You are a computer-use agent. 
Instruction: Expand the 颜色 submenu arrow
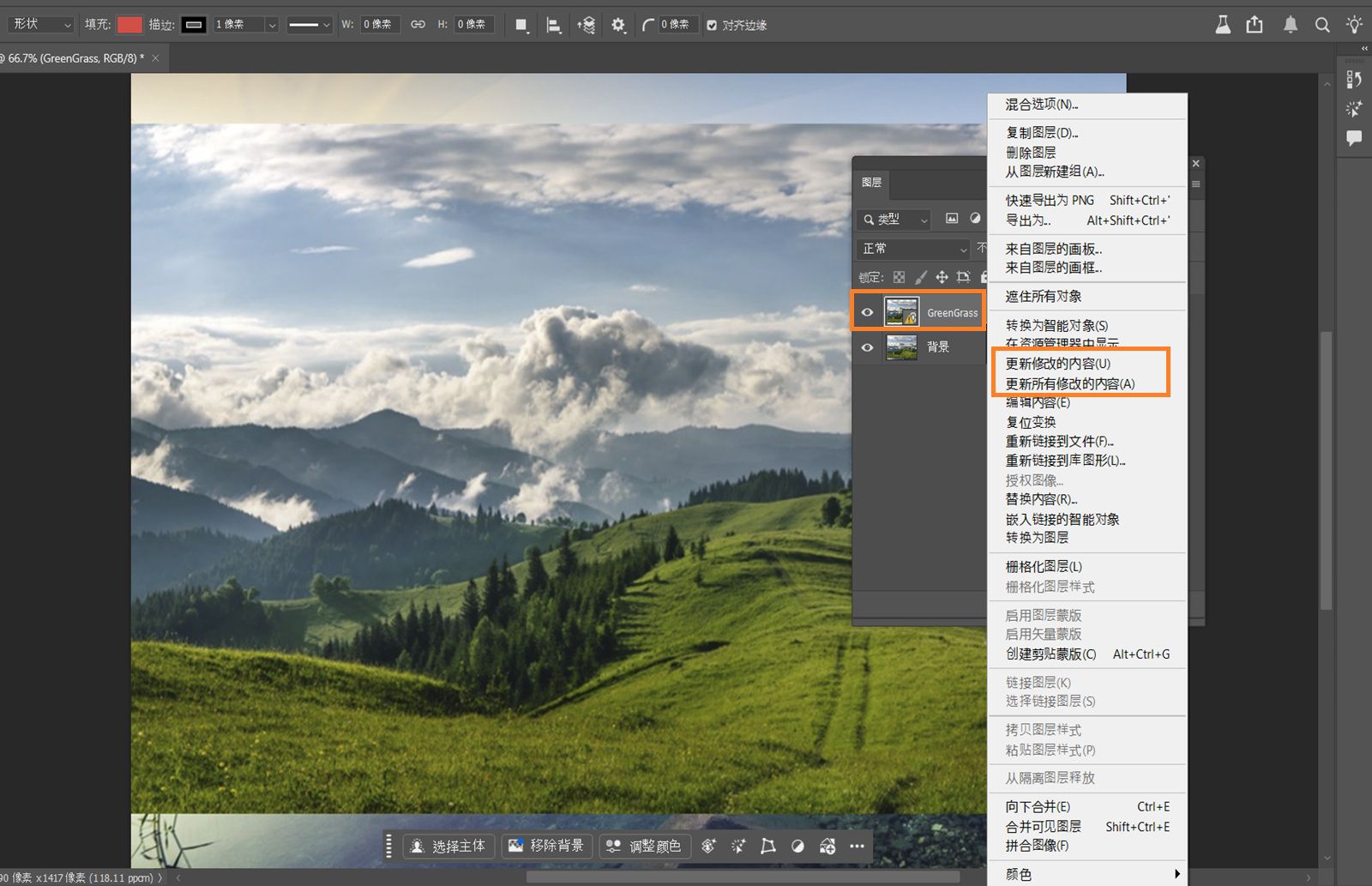click(1177, 874)
